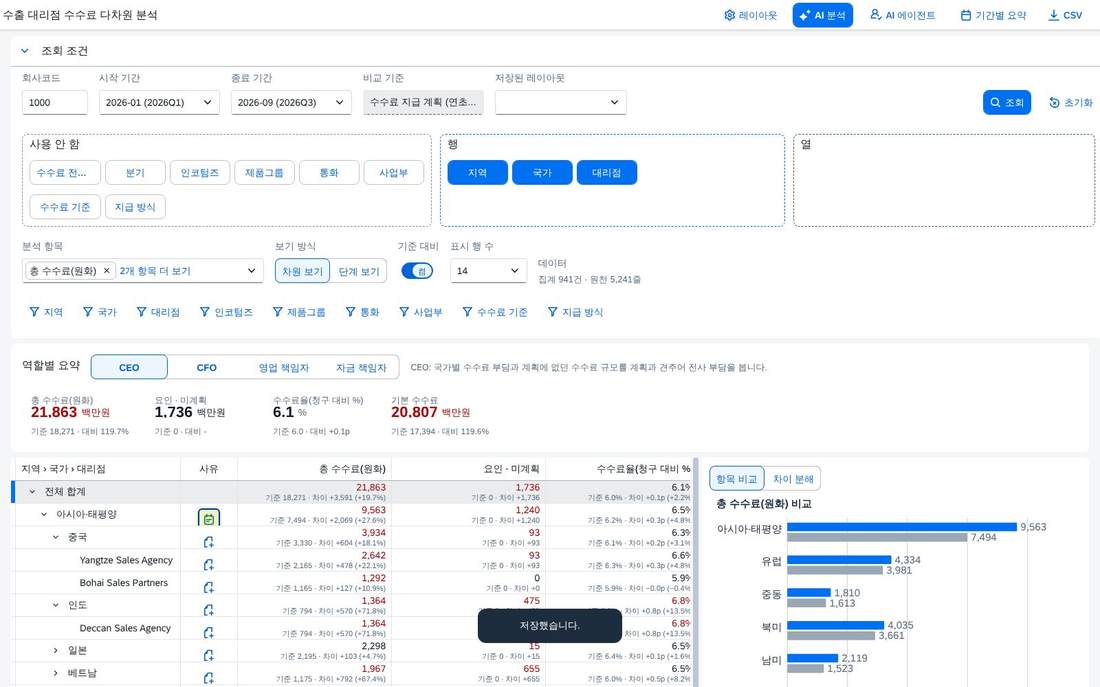1100x687 pixels.
Task: Select the 사업부 unused chip
Action: click(x=394, y=173)
